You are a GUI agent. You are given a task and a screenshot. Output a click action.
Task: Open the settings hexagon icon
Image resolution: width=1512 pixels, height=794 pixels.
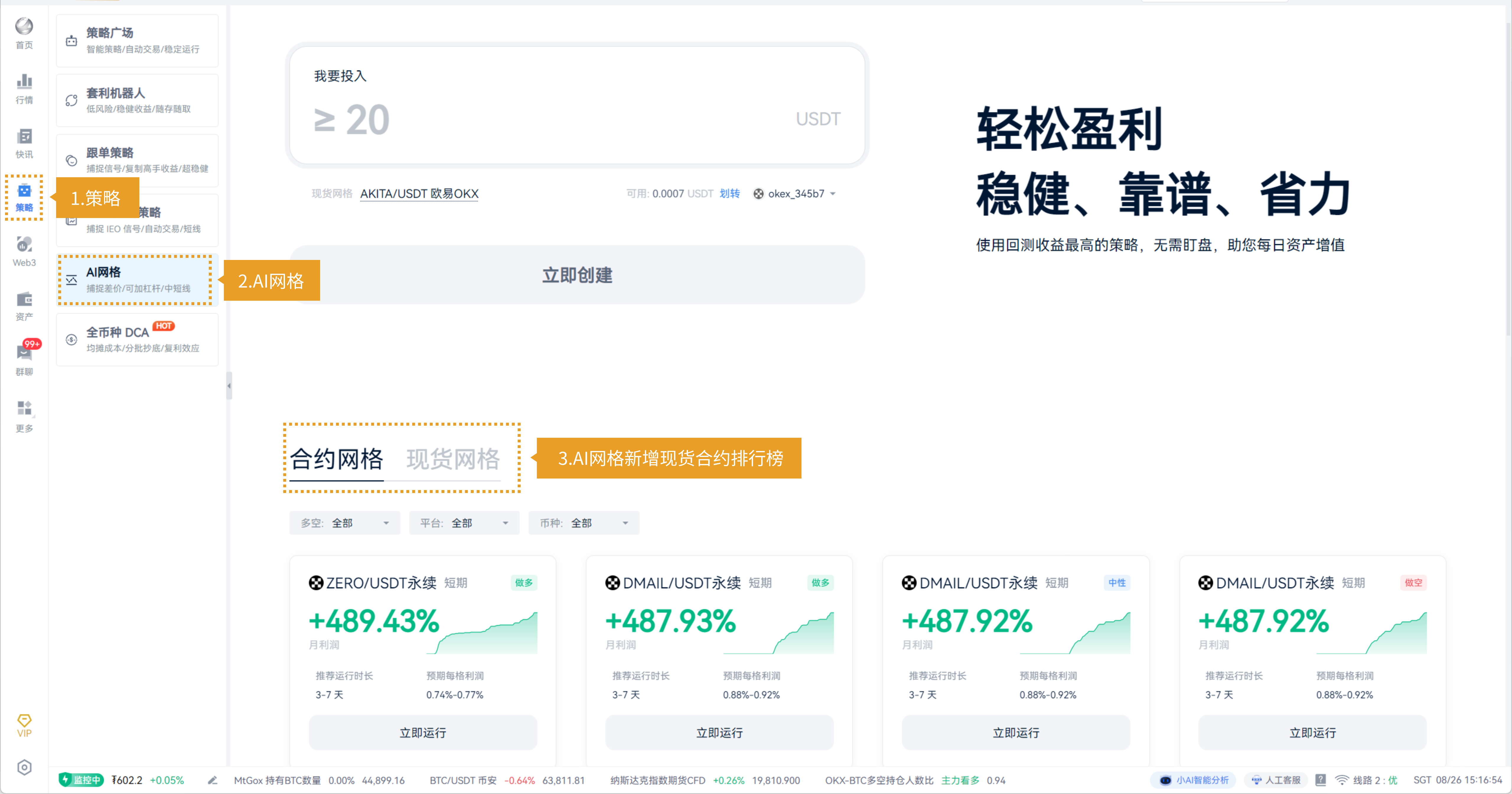(24, 767)
